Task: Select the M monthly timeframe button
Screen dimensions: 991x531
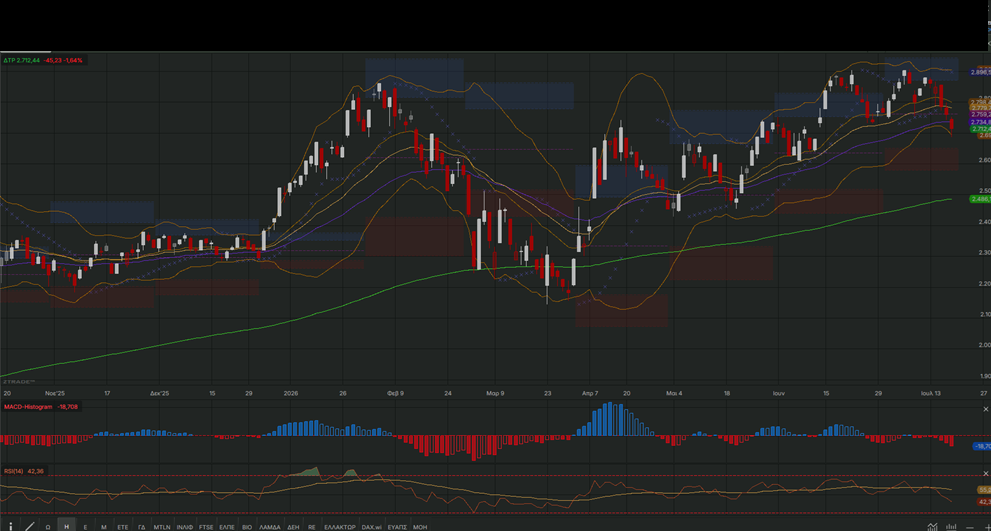Action: pyautogui.click(x=104, y=527)
